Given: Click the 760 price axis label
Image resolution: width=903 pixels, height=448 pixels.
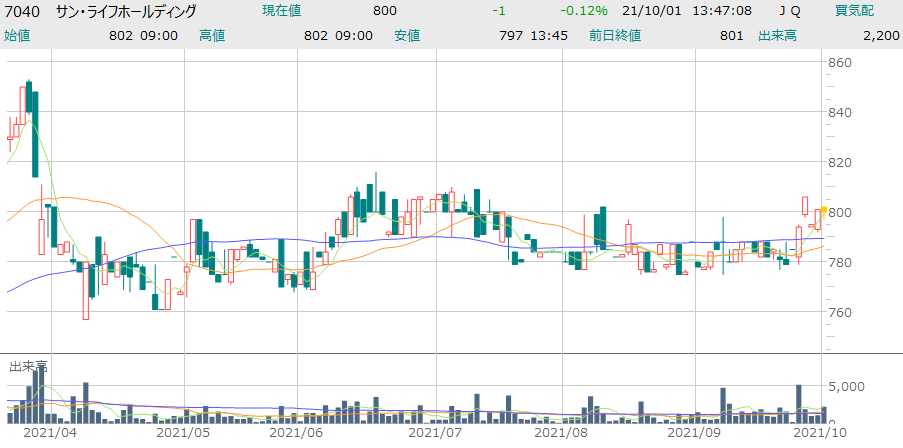Looking at the screenshot, I should click(840, 312).
